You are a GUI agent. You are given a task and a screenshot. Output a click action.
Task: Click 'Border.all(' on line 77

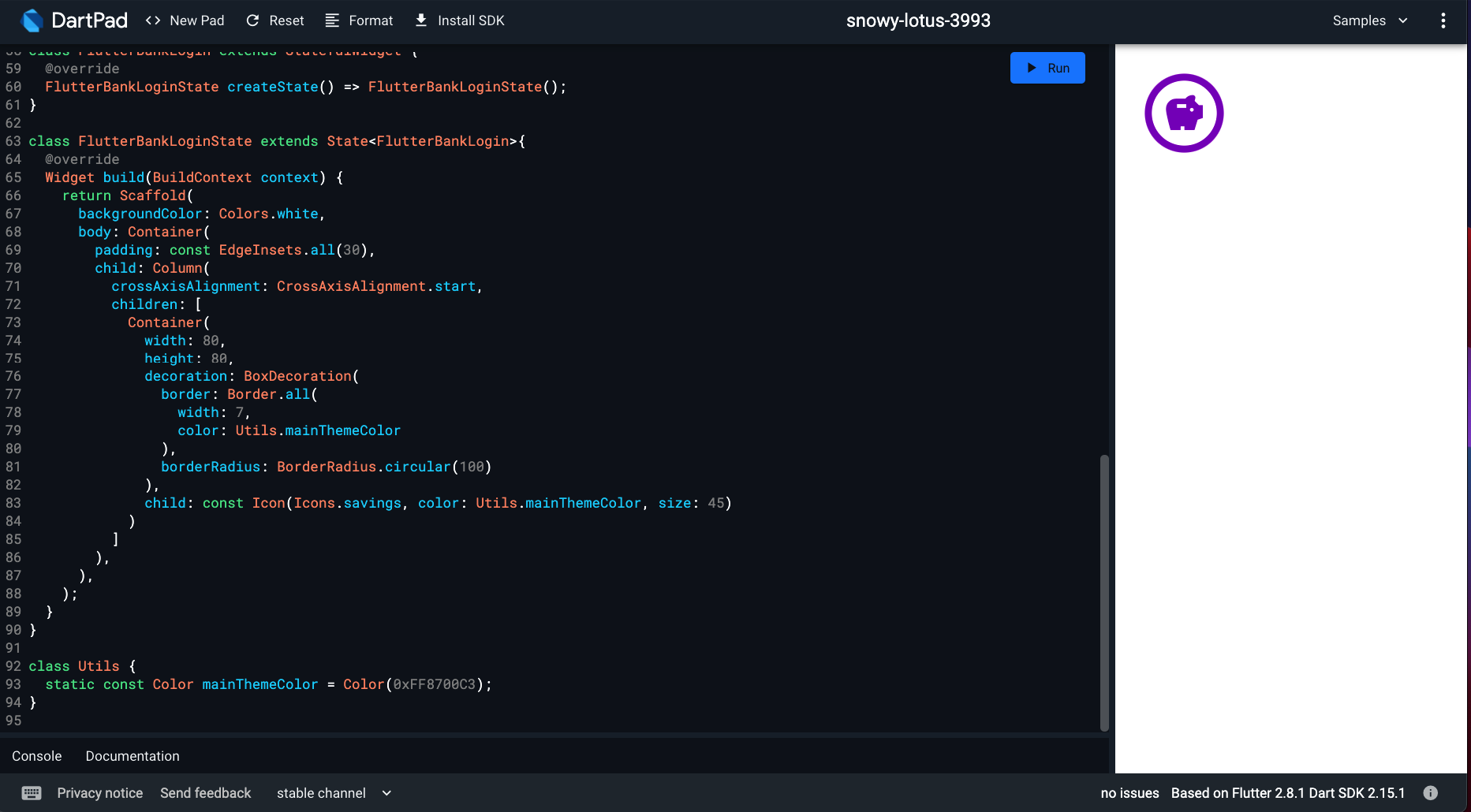tap(273, 394)
